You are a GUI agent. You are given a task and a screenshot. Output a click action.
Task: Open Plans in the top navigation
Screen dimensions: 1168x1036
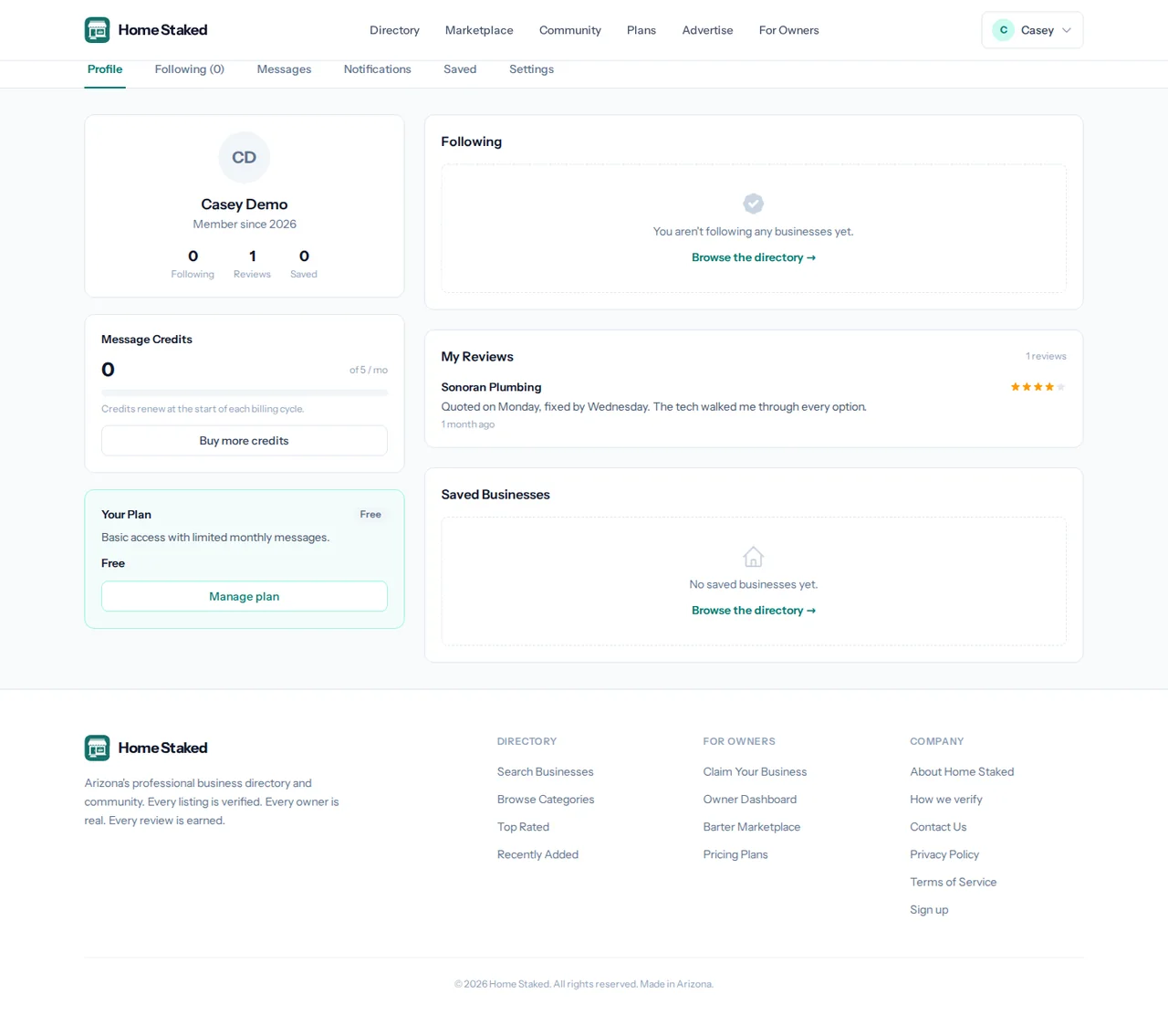(x=641, y=30)
